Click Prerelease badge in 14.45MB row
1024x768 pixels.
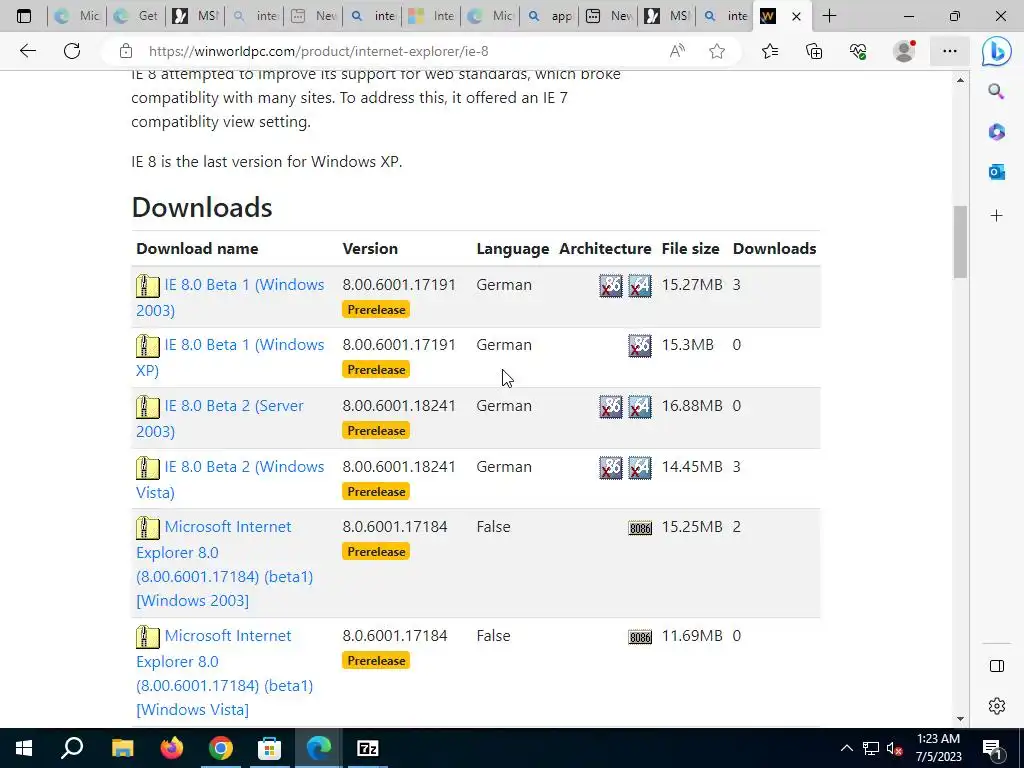tap(376, 492)
